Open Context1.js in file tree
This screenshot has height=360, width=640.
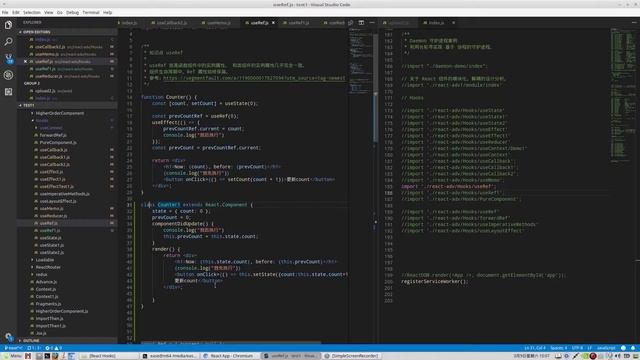47,297
